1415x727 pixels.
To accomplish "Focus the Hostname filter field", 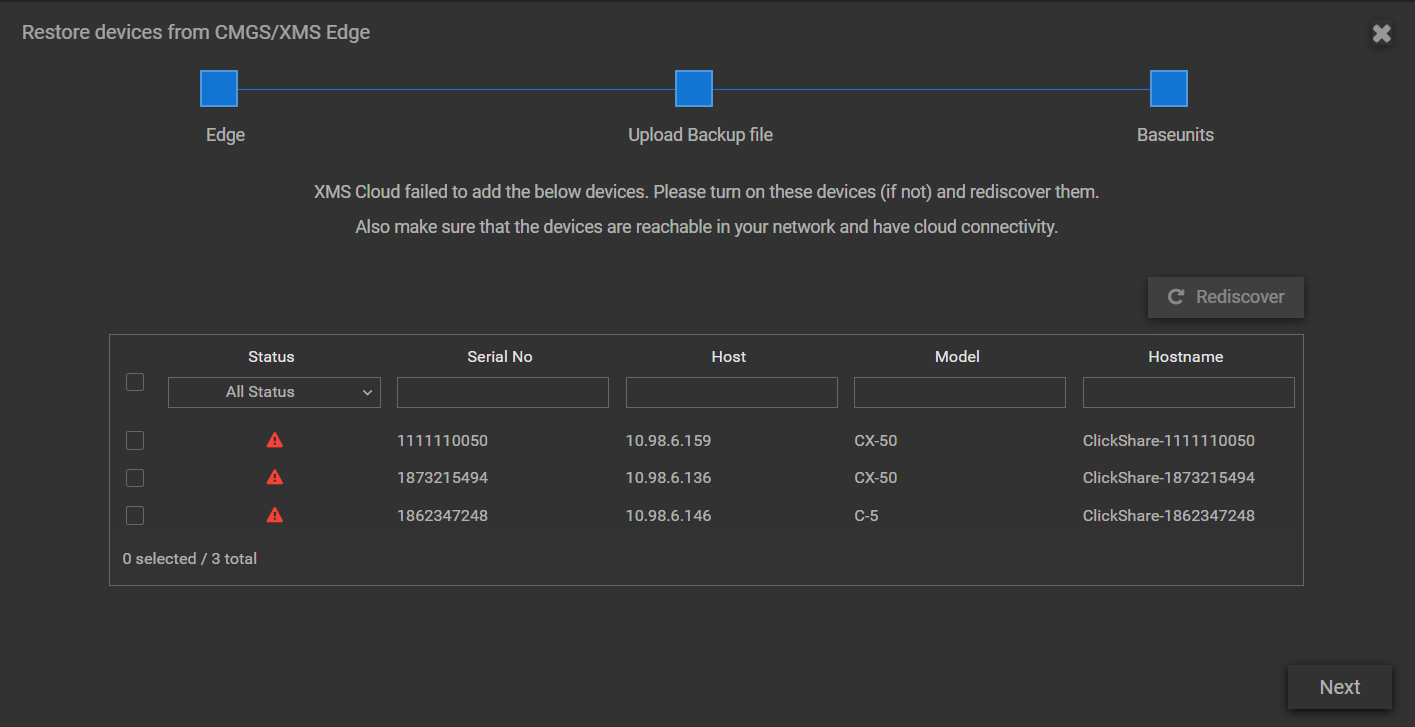I will (x=1189, y=392).
